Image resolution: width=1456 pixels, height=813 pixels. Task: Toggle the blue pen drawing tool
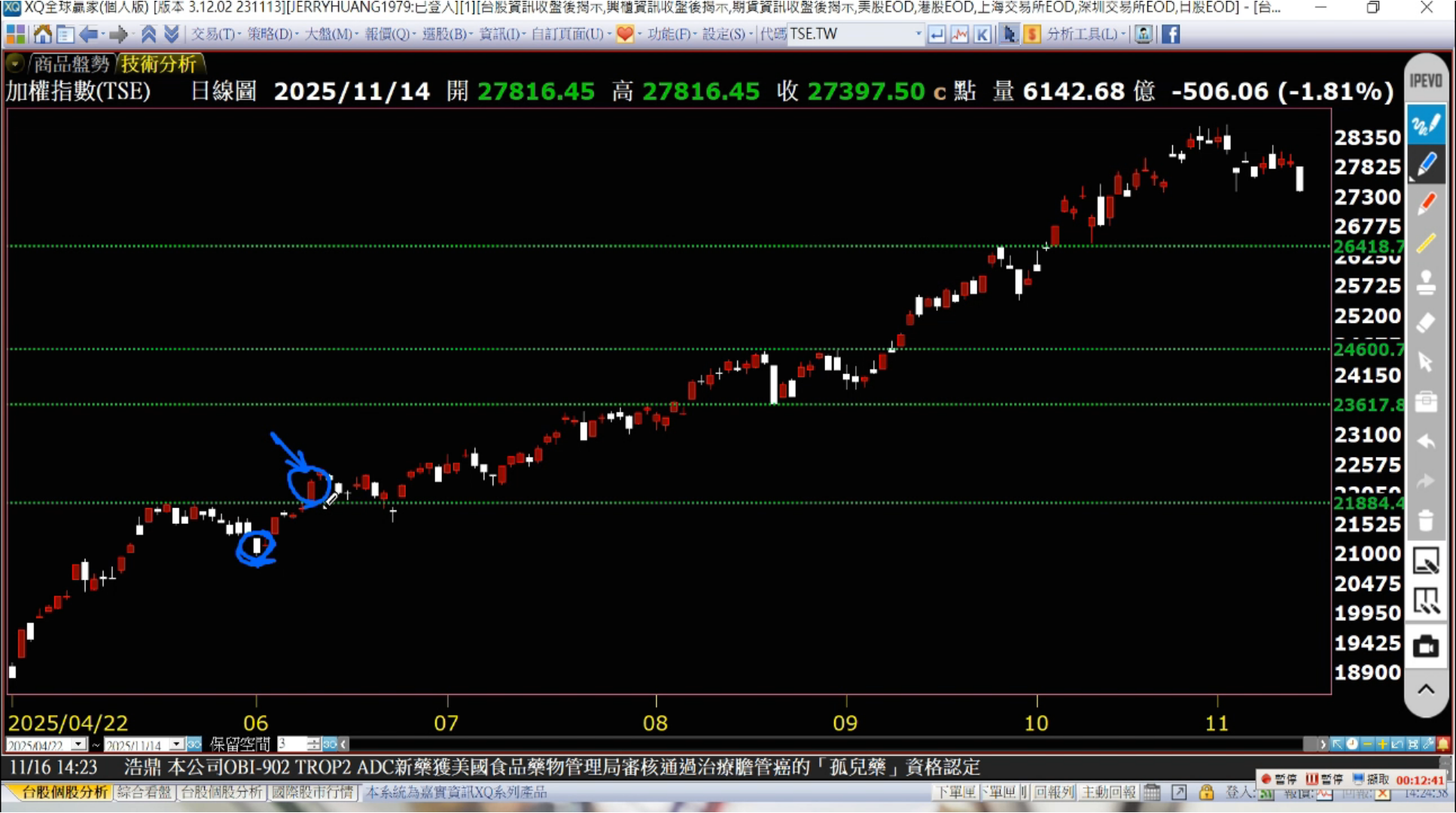pyautogui.click(x=1426, y=164)
